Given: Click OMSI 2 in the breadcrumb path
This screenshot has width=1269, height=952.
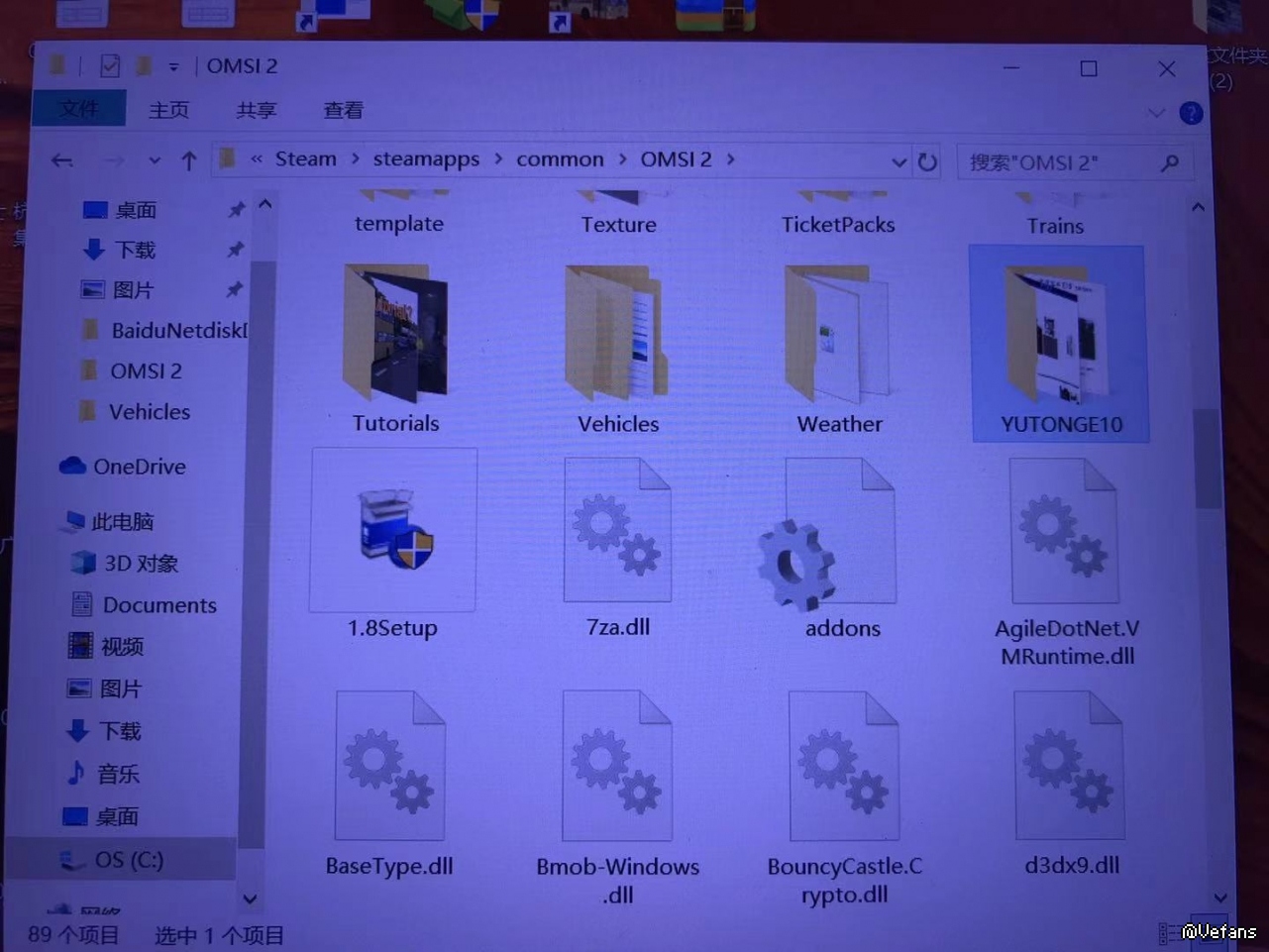Looking at the screenshot, I should coord(676,159).
